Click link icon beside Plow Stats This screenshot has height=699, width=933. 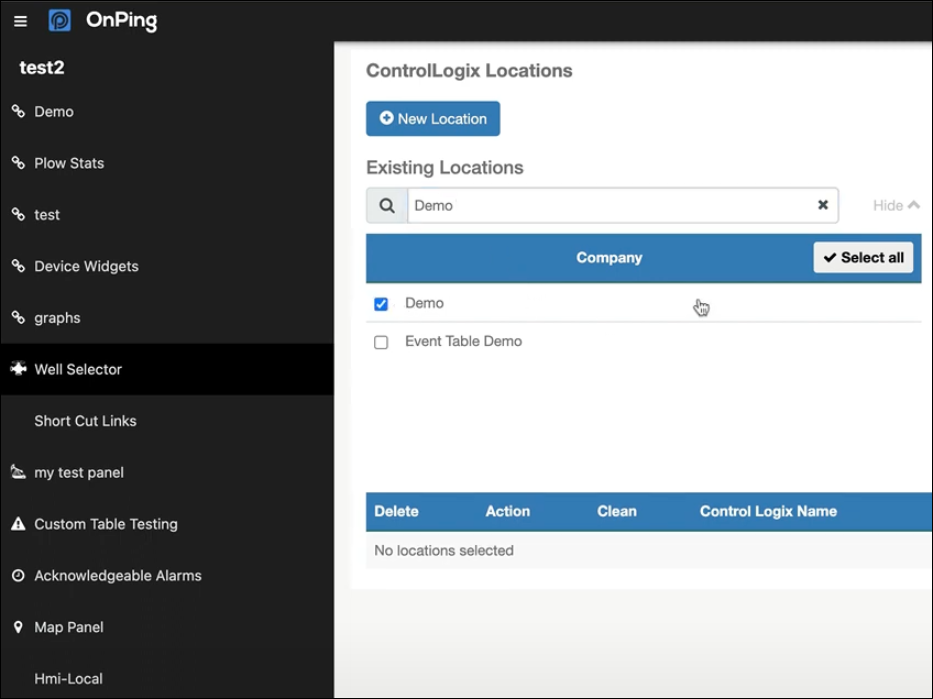[18, 162]
